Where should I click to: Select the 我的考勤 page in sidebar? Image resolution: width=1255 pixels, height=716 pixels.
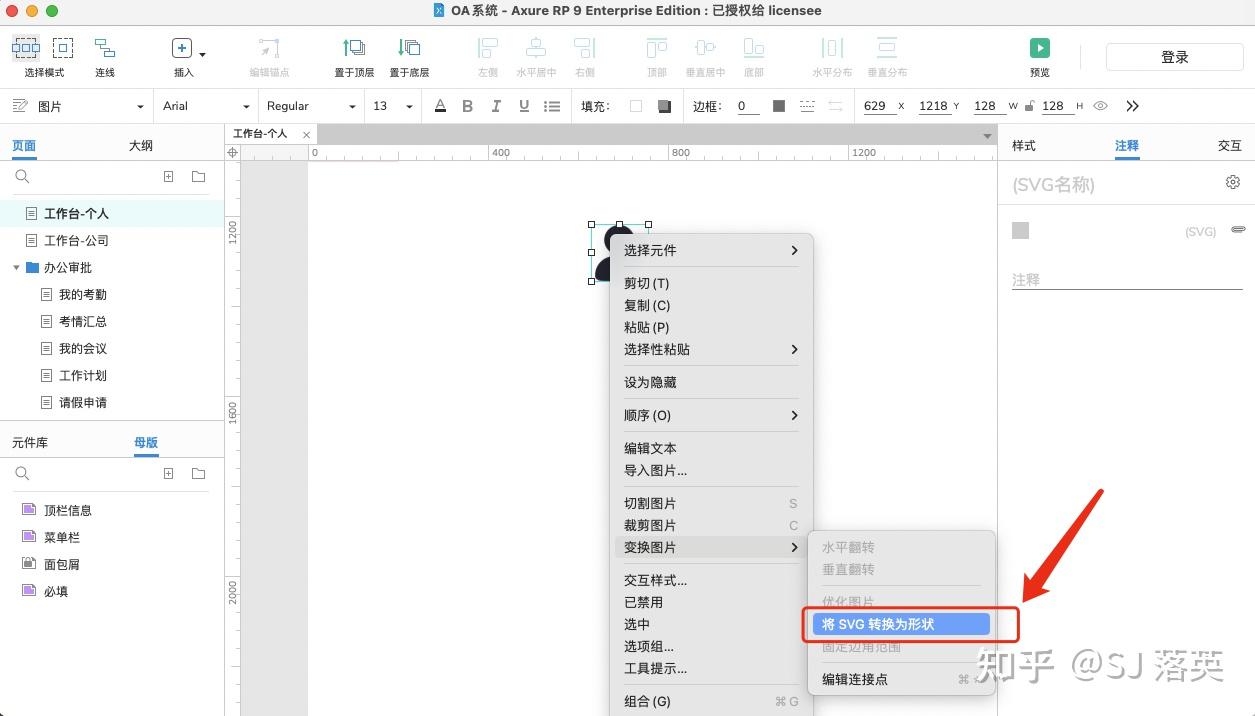point(85,293)
